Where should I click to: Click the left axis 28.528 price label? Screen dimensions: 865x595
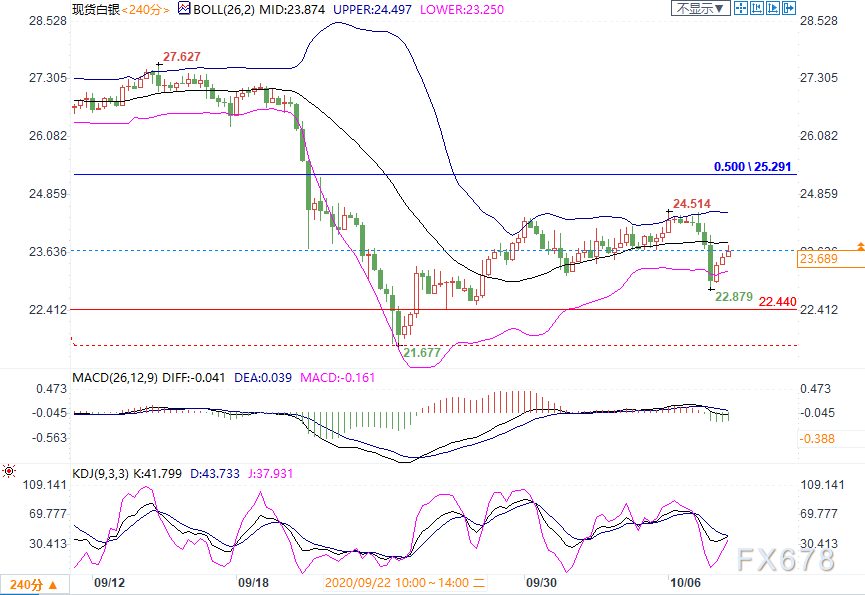[x=47, y=21]
